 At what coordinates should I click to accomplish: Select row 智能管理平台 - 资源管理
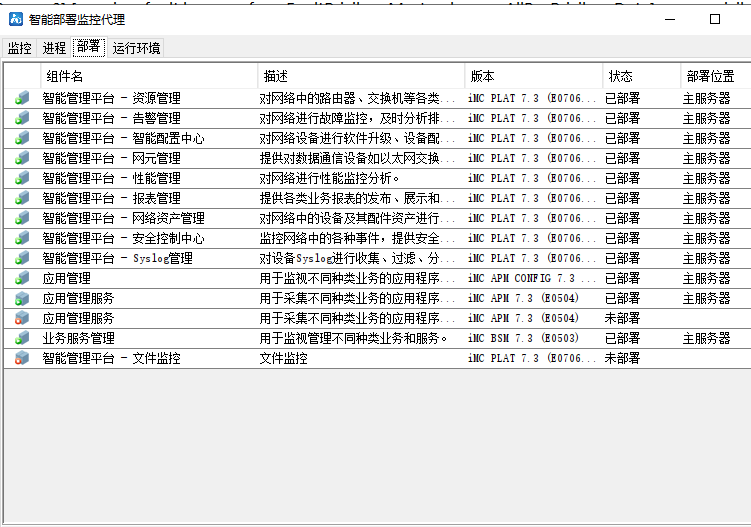point(377,98)
